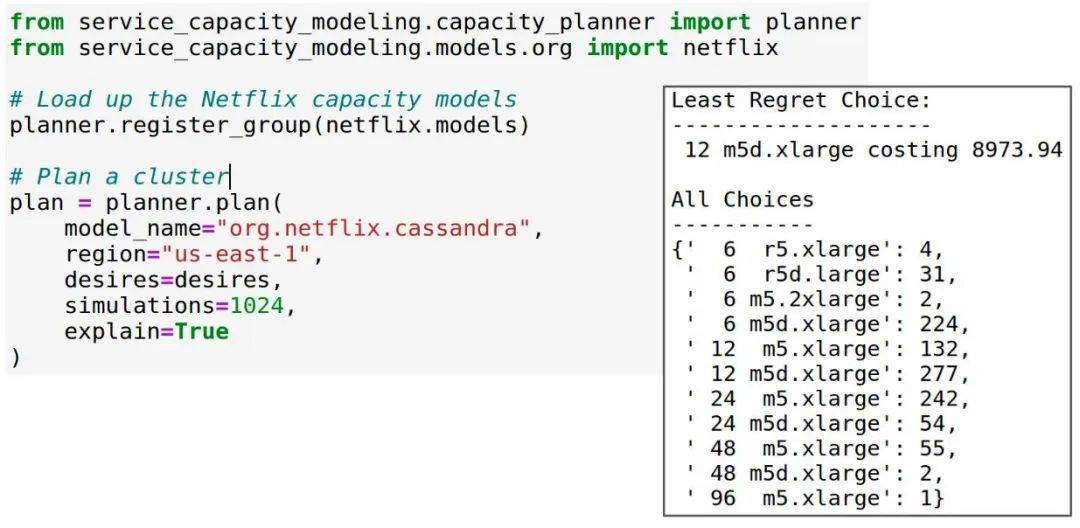Click 'Least Regret Choice:' heading in output
This screenshot has height=528, width=1080.
pyautogui.click(x=801, y=101)
